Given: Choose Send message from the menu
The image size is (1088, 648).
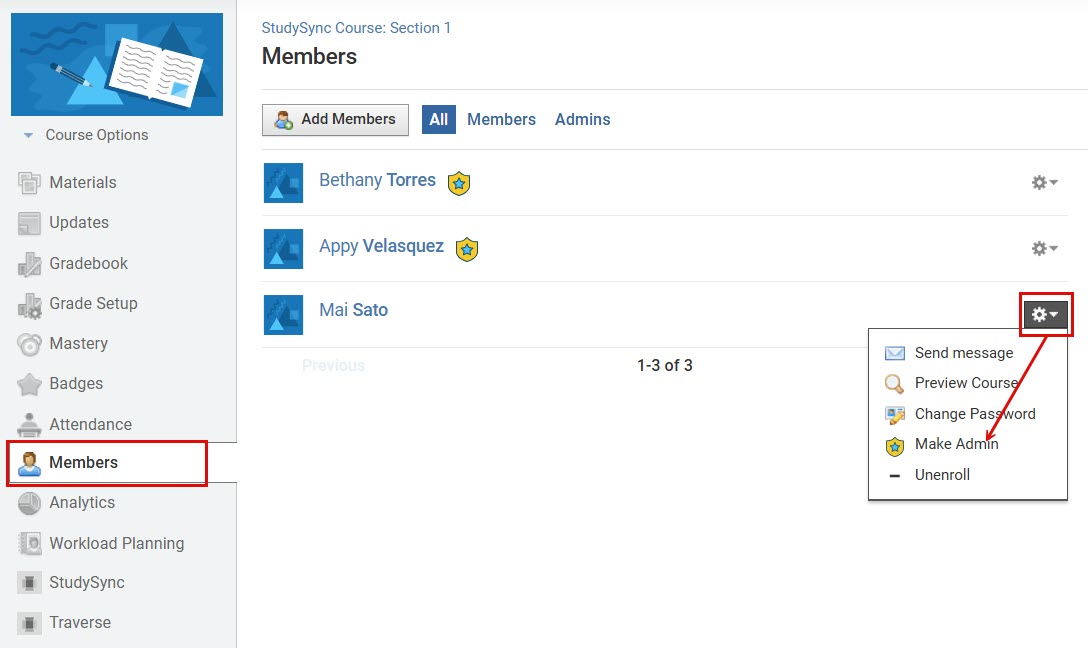Looking at the screenshot, I should (x=964, y=353).
